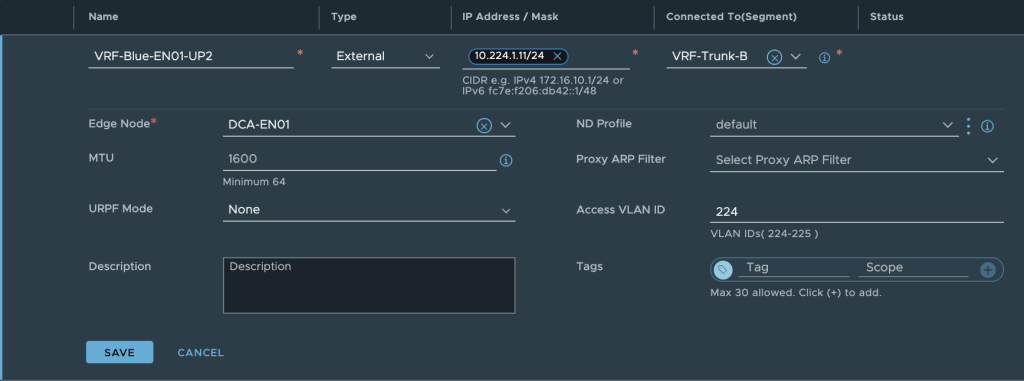1024x381 pixels.
Task: Clear the DCA-EN01 edge node selection
Action: click(x=484, y=125)
